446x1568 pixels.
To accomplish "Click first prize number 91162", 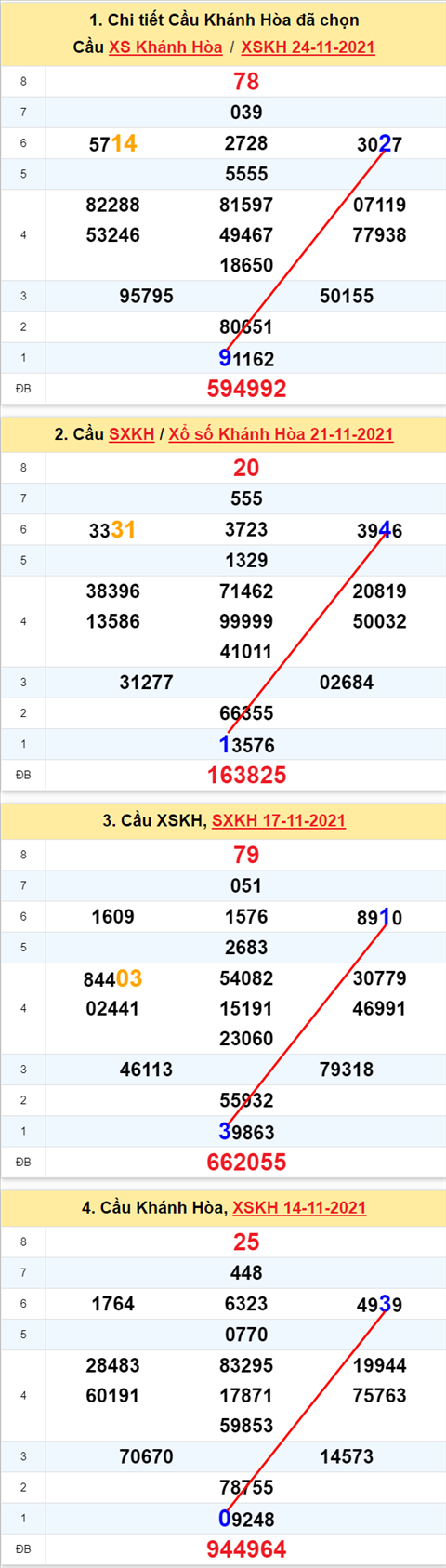I will coord(246,358).
